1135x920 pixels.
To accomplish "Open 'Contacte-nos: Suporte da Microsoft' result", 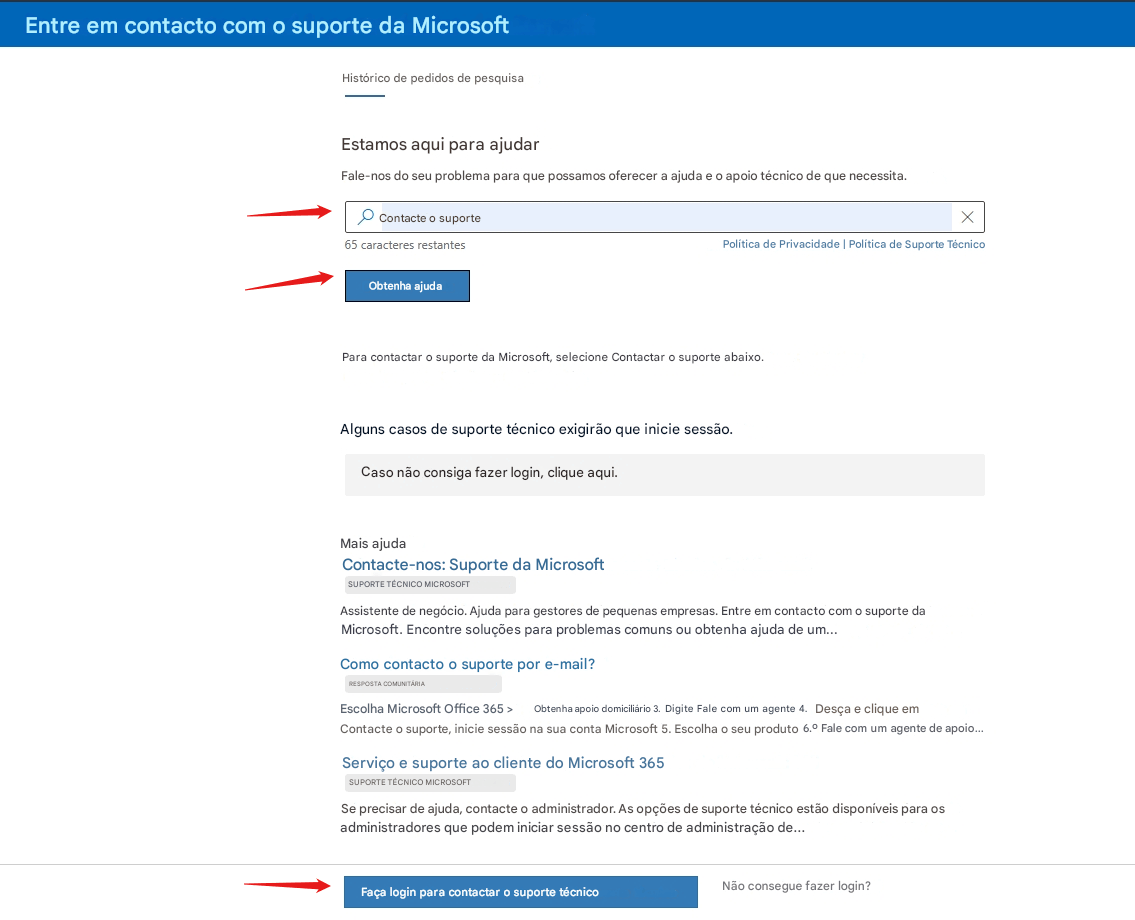I will click(x=473, y=565).
